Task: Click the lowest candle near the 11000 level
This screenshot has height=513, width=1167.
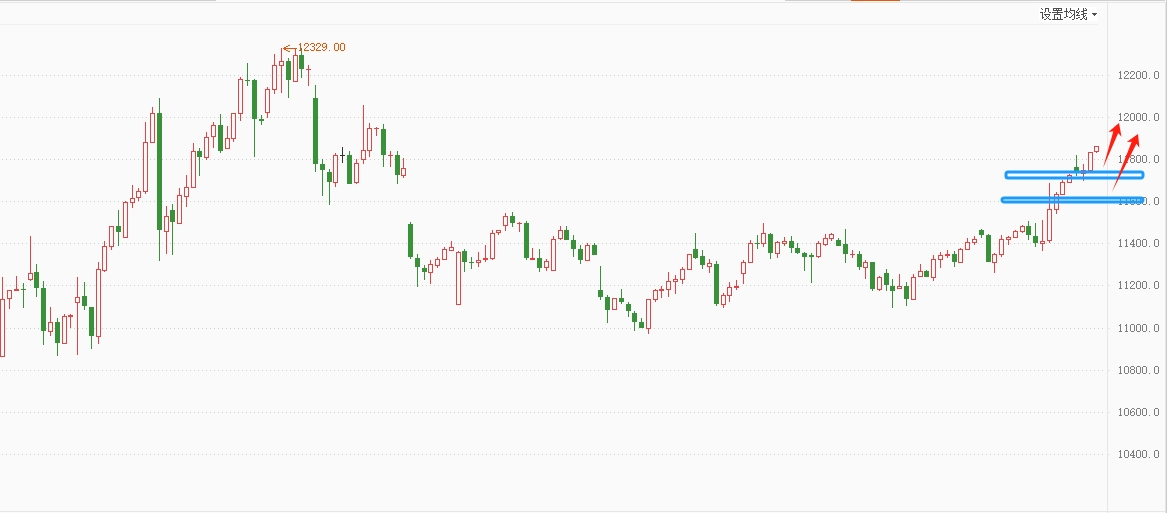Action: 648,314
